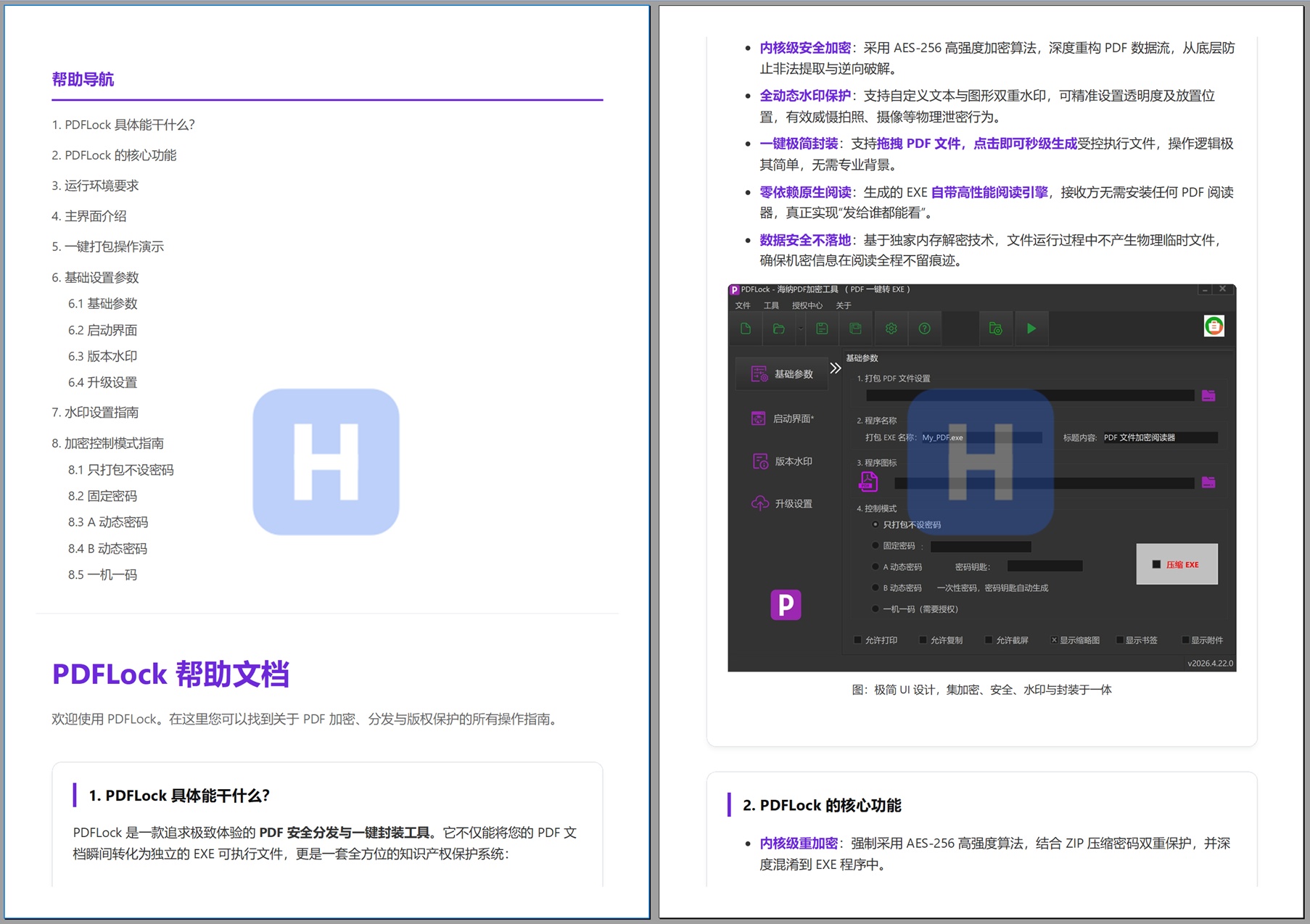This screenshot has width=1310, height=924.
Task: Click the new file icon in PDFLock toolbar
Action: pos(746,329)
